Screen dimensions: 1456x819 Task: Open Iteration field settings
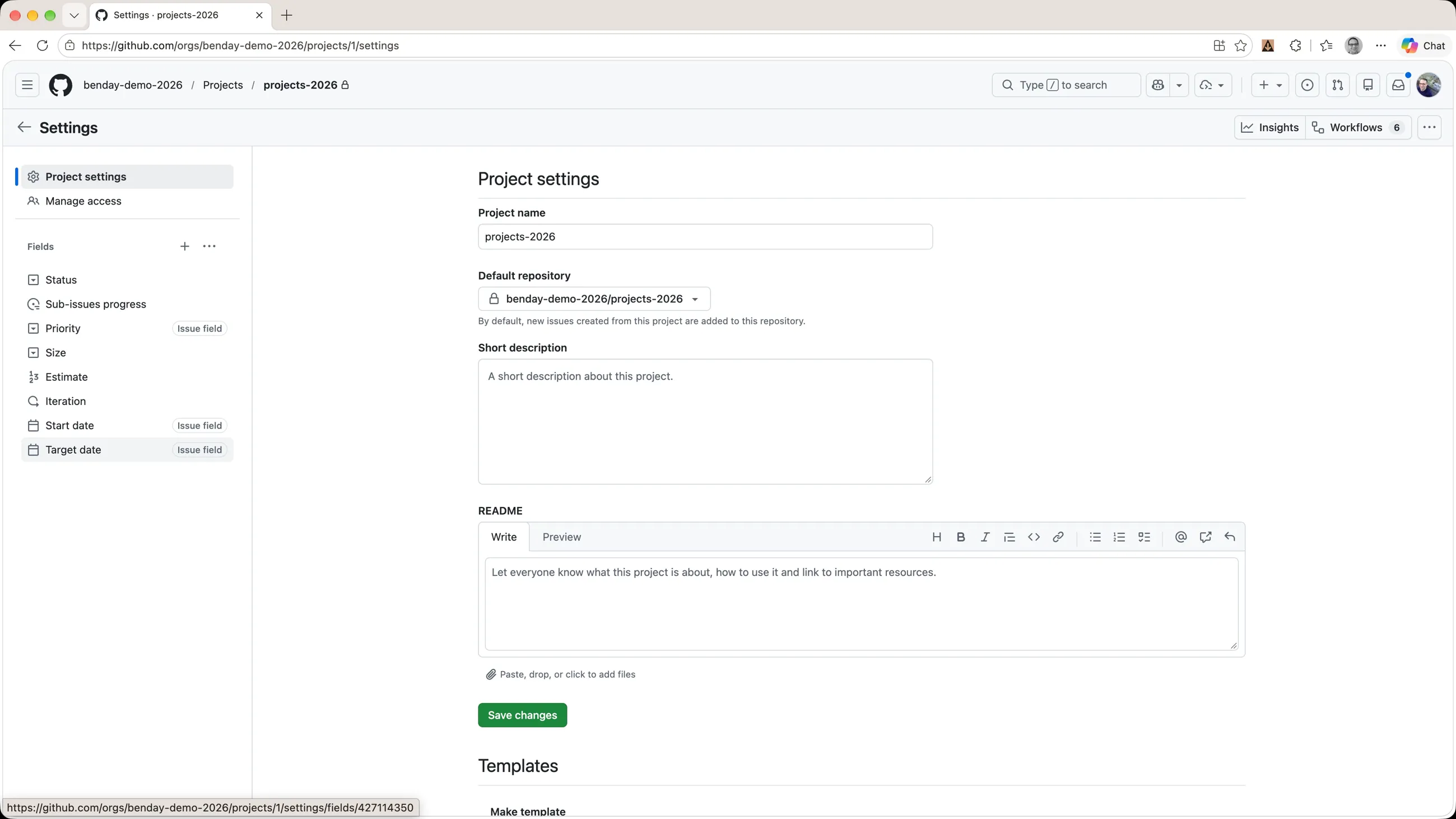click(127, 401)
